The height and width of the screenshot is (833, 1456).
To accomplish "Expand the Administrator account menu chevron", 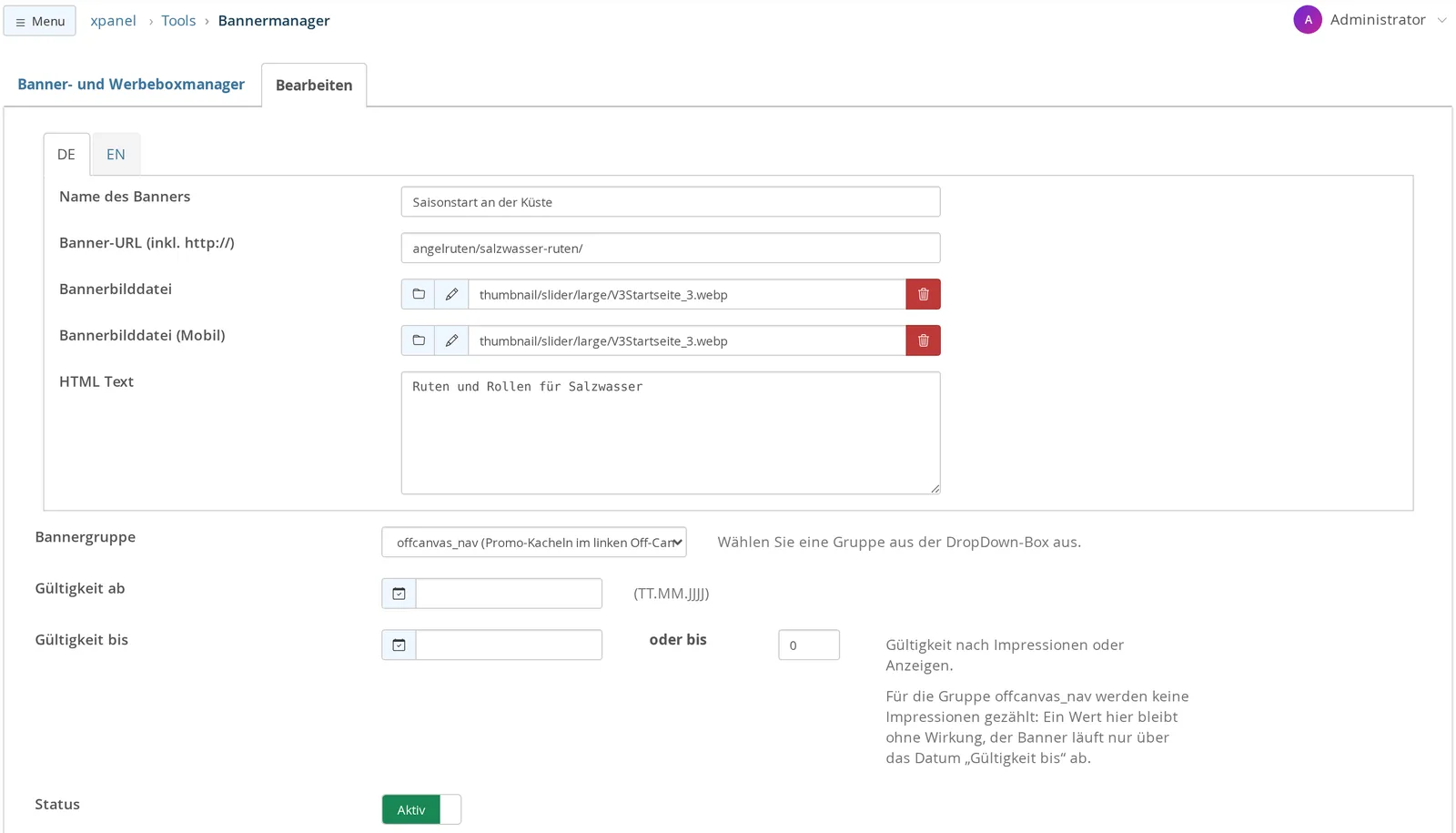I will click(1441, 20).
